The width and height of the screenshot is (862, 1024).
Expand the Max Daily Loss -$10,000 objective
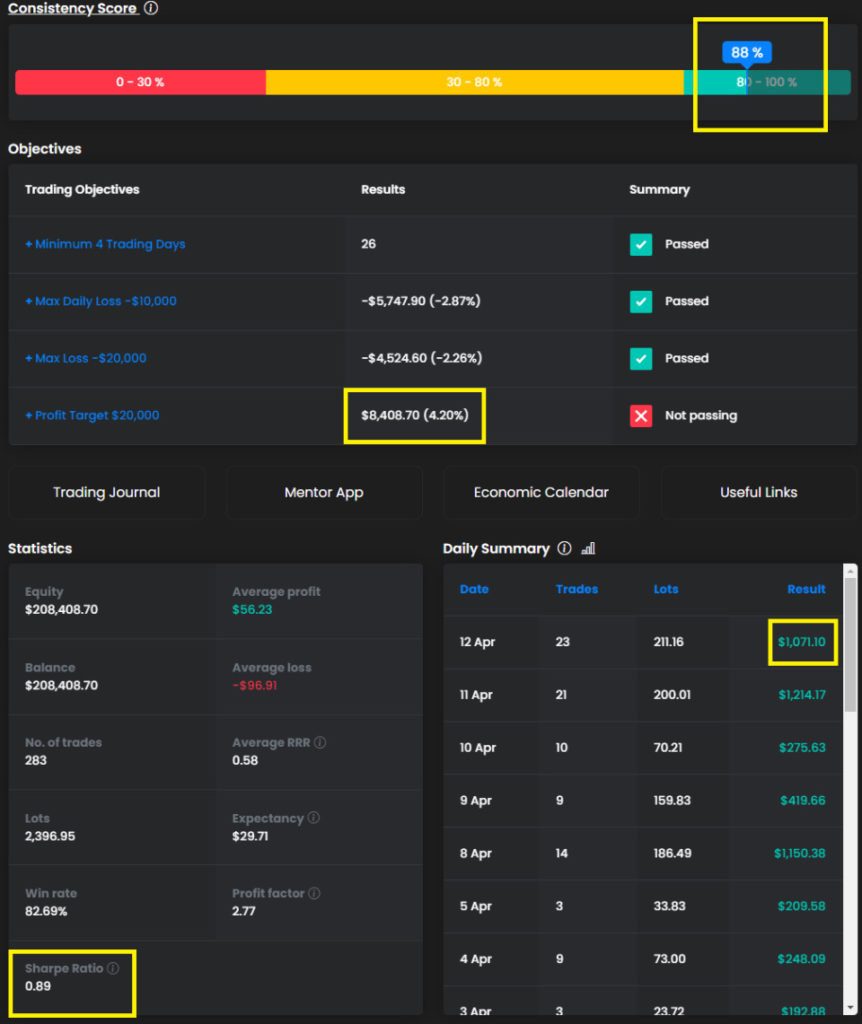pyautogui.click(x=100, y=301)
